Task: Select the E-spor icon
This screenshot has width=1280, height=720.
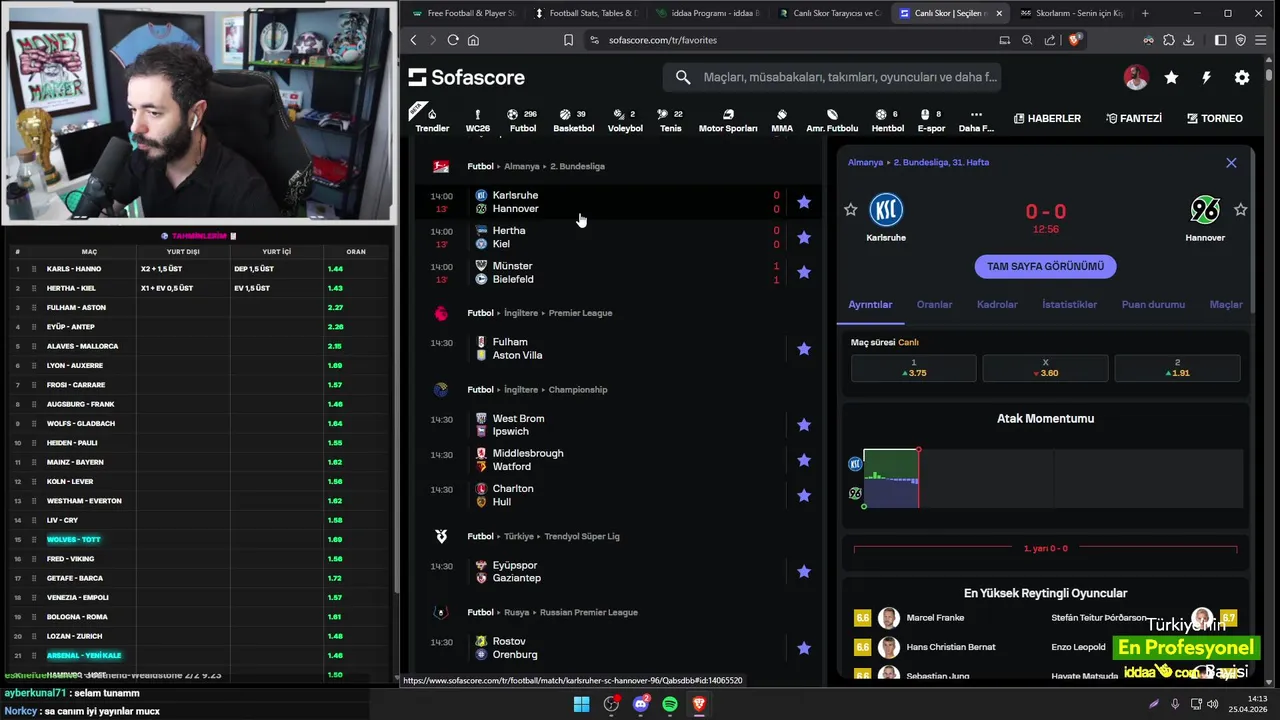Action: 931,120
